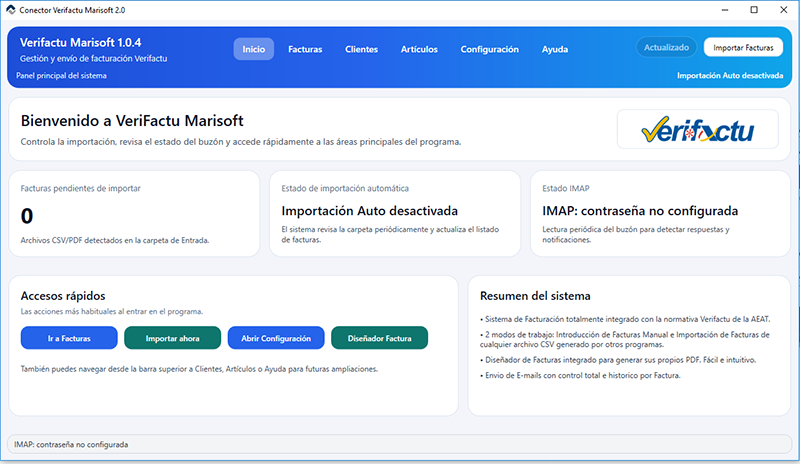Switch to the Facturas tab
Screen dimensions: 800x464
[x=305, y=49]
